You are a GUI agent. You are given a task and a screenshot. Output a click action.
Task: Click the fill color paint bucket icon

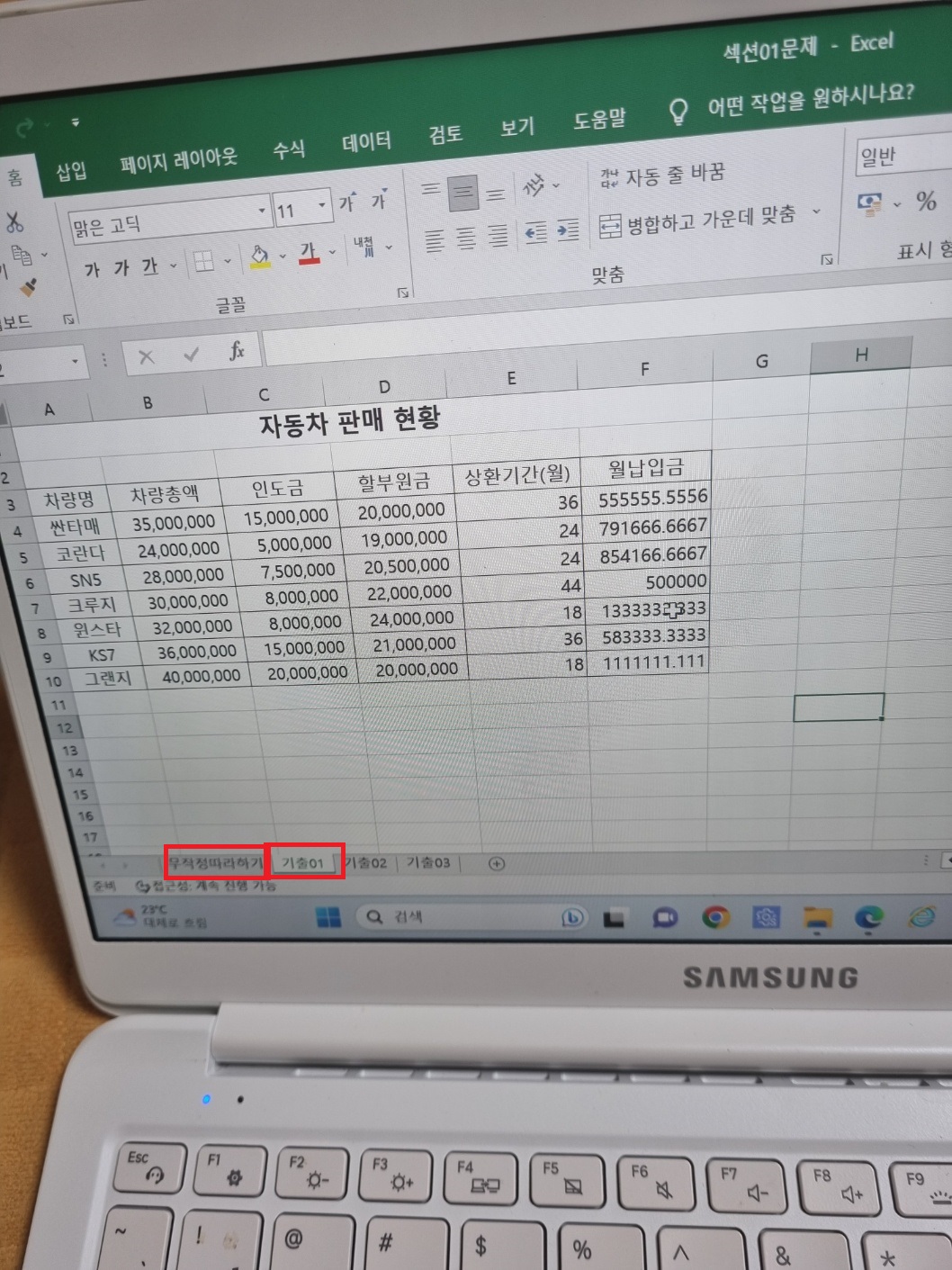click(259, 257)
